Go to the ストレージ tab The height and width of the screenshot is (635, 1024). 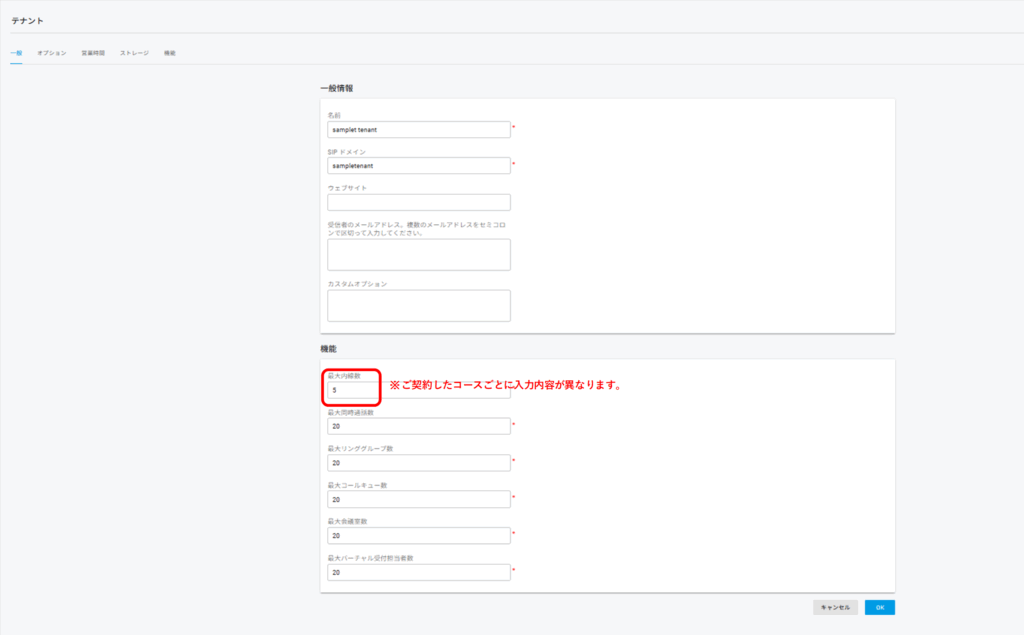(x=134, y=52)
